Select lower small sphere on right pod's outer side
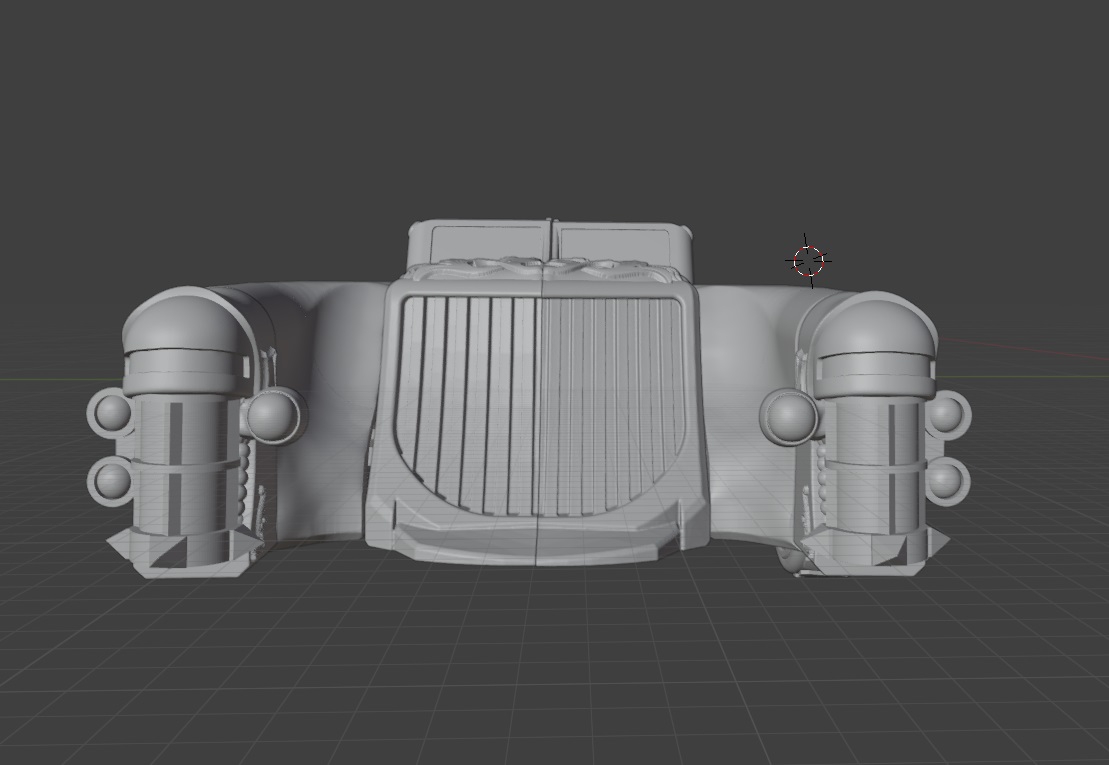Image resolution: width=1109 pixels, height=765 pixels. [946, 482]
